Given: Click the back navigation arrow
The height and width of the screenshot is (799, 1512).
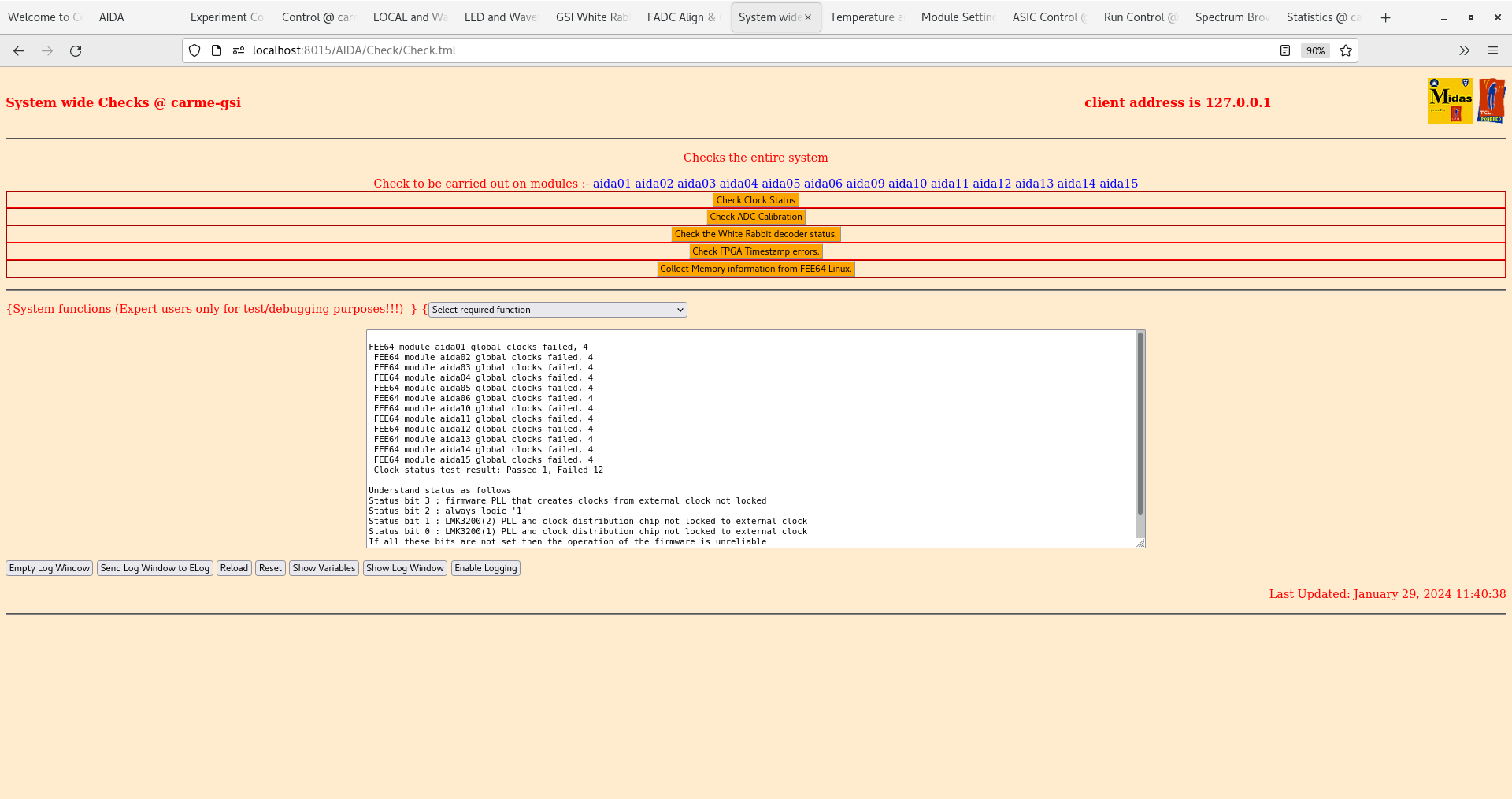Looking at the screenshot, I should (19, 50).
